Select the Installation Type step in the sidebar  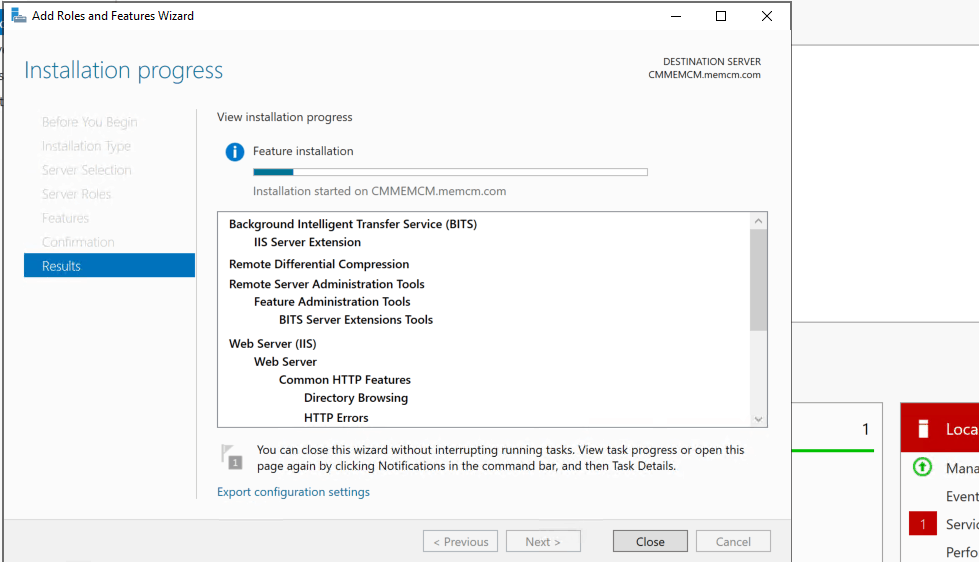[x=86, y=146]
